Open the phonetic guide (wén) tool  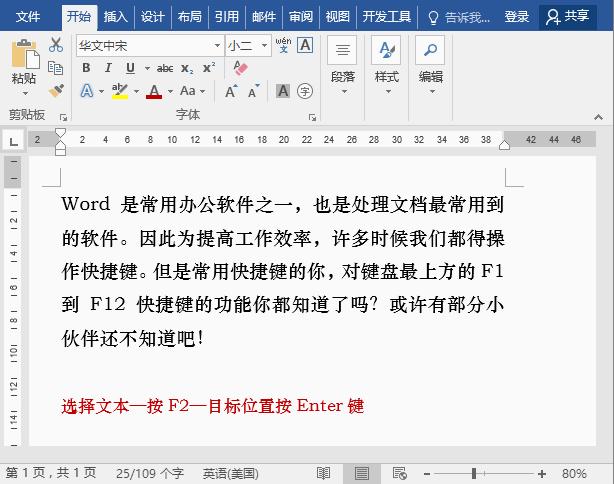(283, 45)
